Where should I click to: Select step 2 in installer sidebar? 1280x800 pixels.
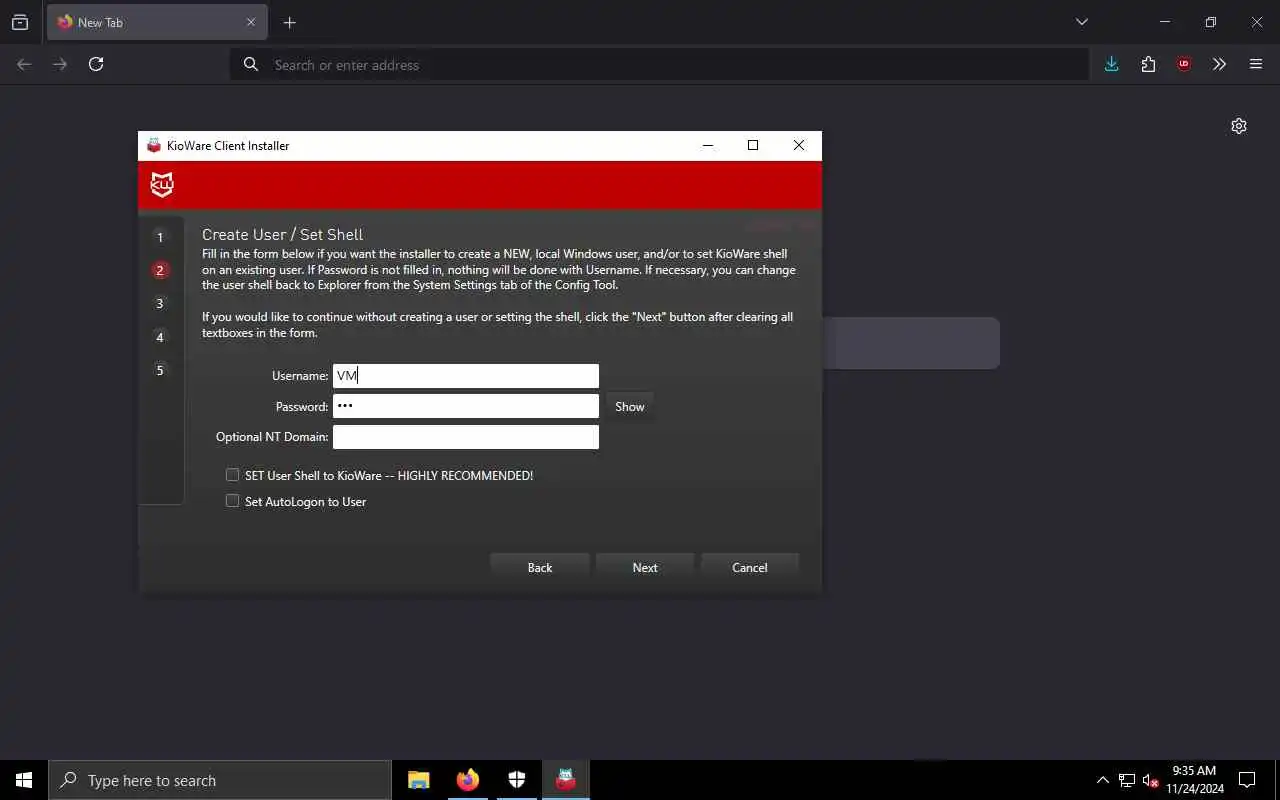160,270
